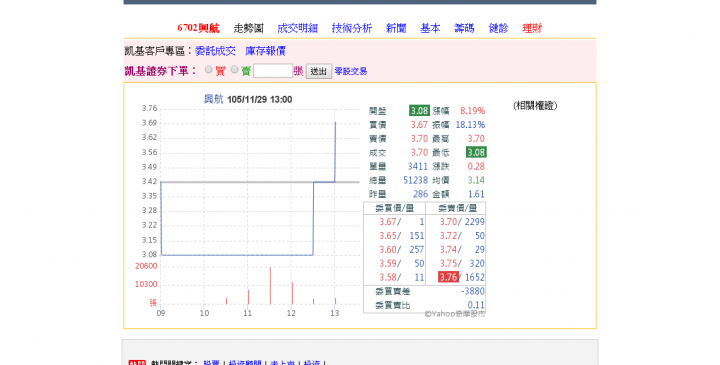The width and height of the screenshot is (720, 365).
Task: Click the 最低 value 3.08
Action: coord(476,152)
